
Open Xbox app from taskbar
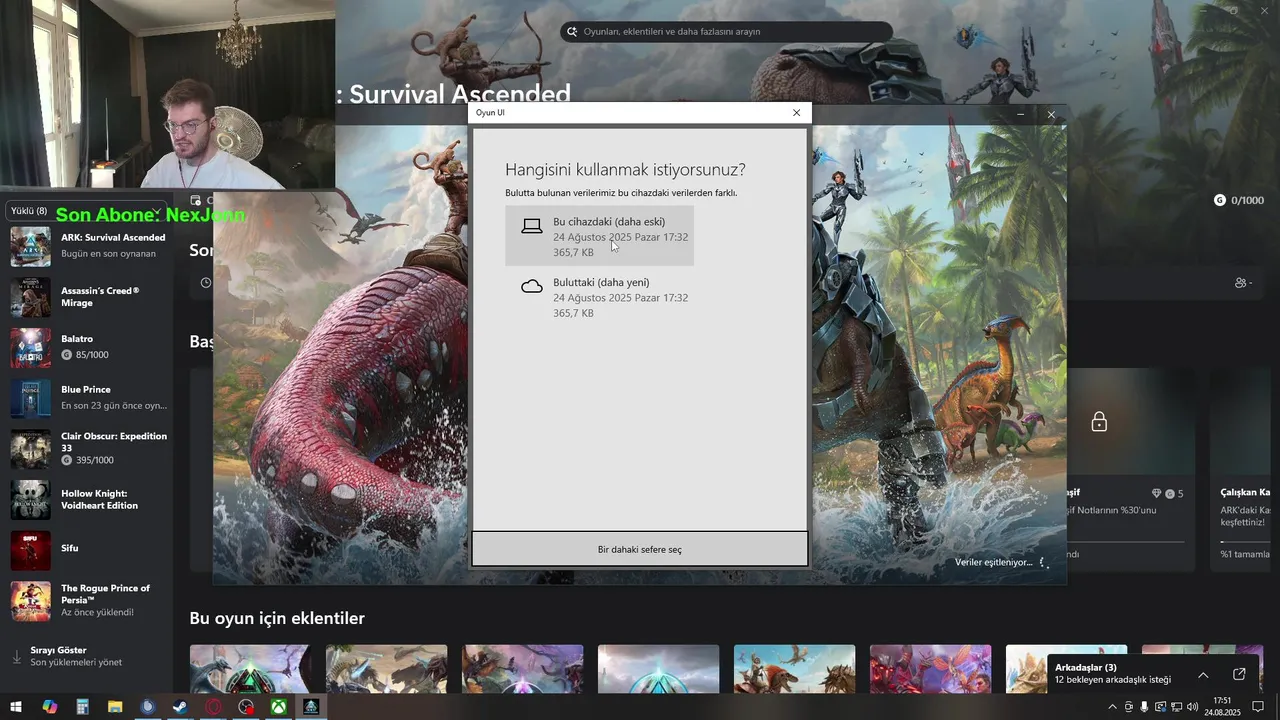278,707
